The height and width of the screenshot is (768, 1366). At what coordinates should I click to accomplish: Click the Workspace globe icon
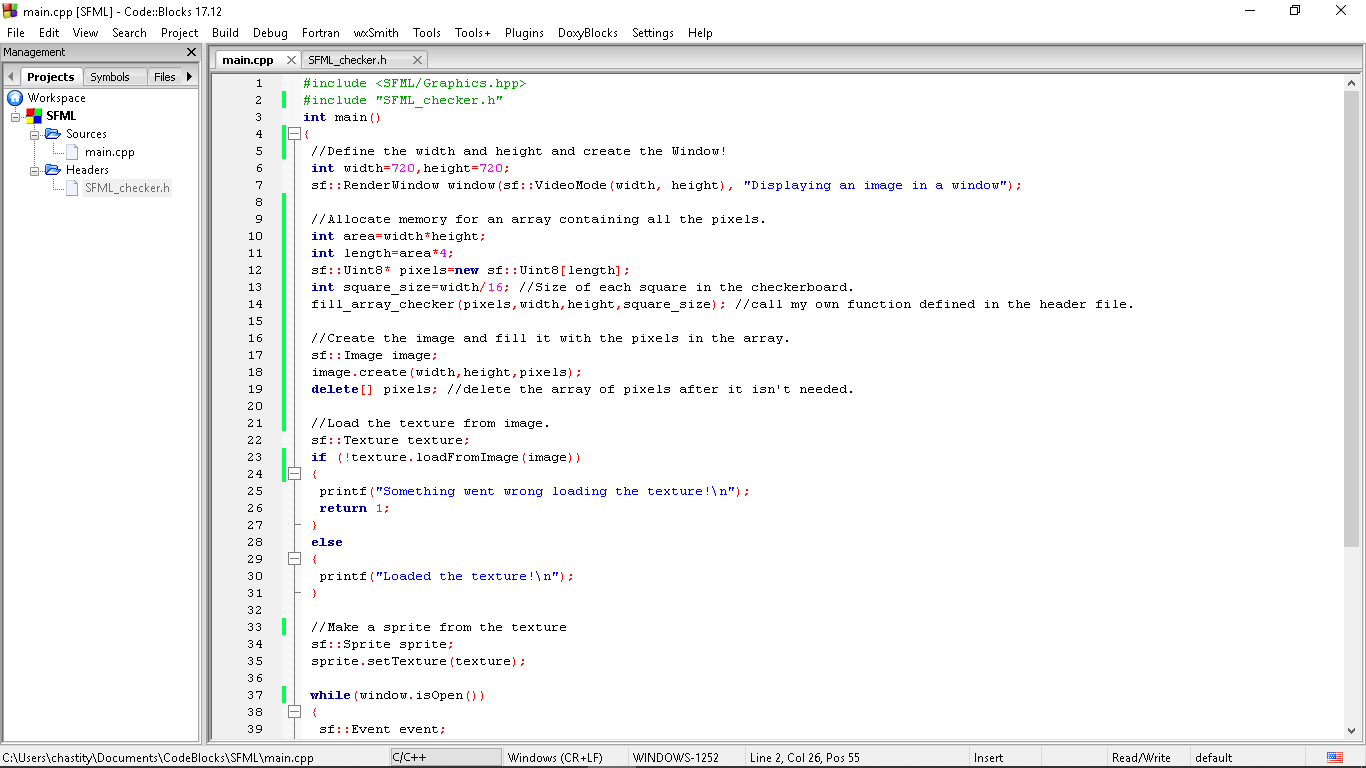(13, 98)
